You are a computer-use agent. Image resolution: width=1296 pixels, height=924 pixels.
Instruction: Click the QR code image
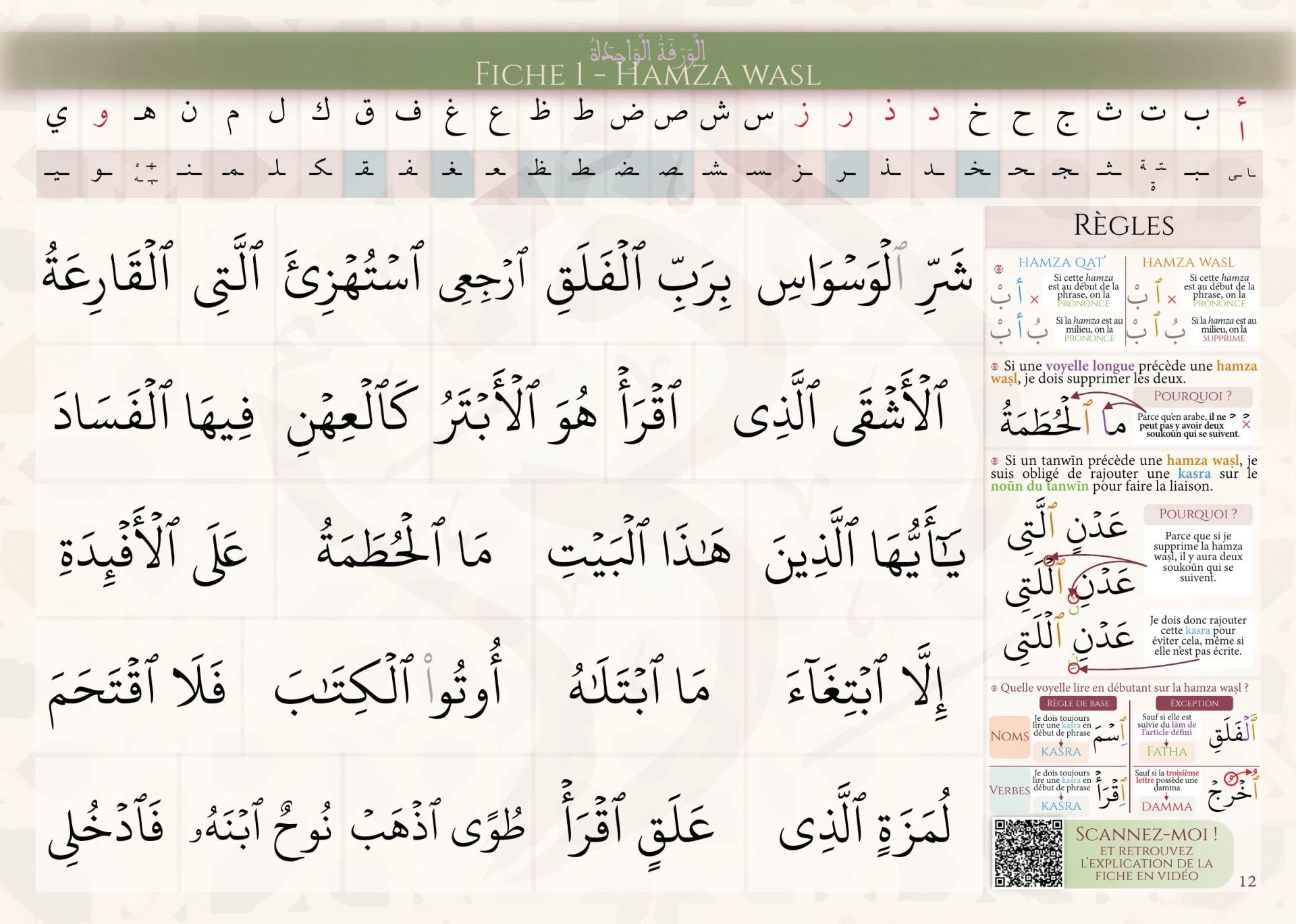point(1028,852)
